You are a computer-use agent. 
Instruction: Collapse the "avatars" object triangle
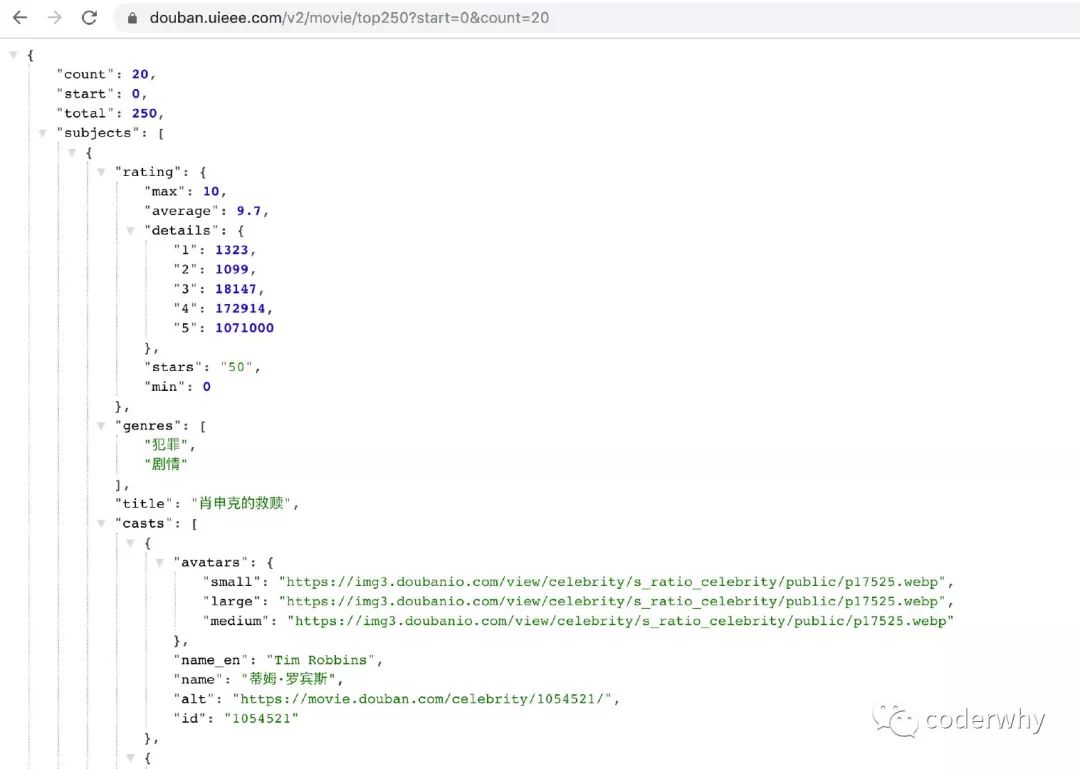click(x=160, y=562)
